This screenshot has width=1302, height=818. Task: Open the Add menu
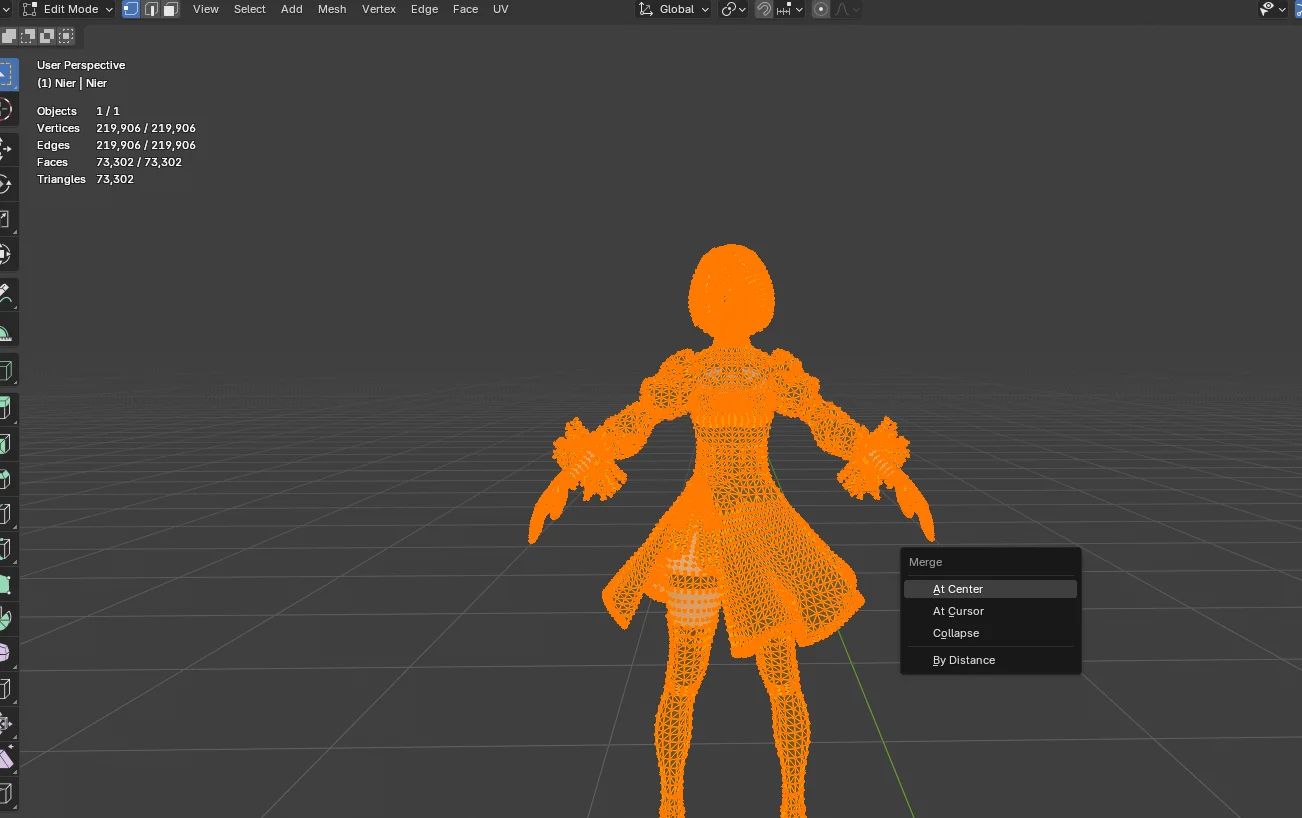click(x=292, y=9)
